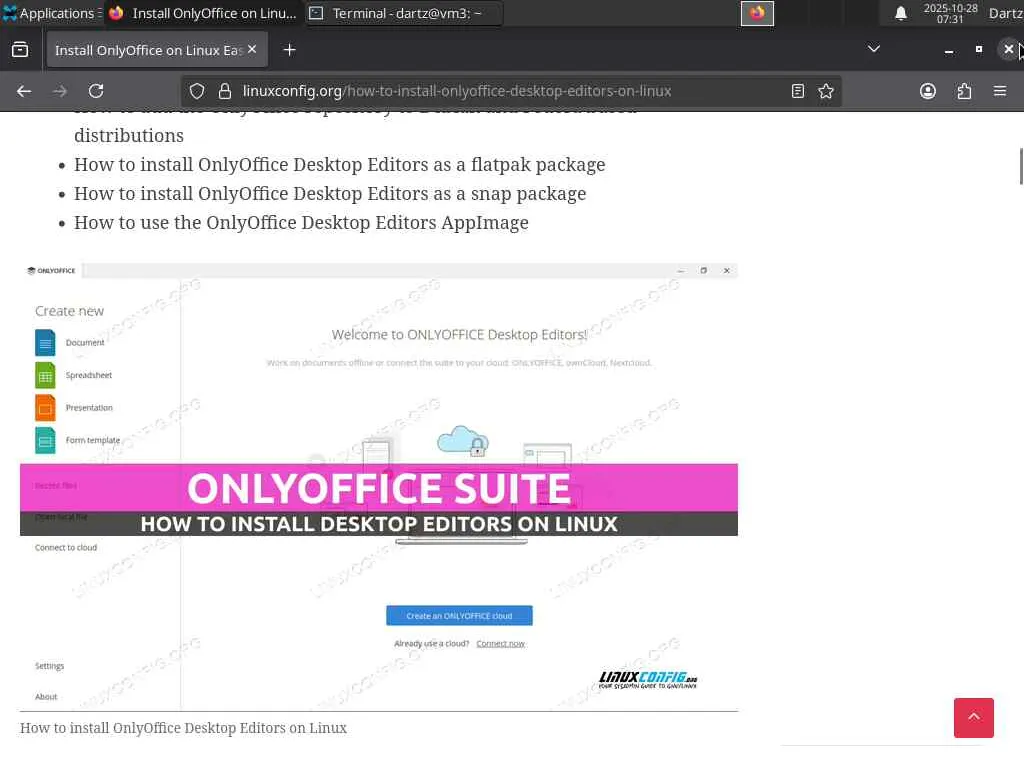Open the notification bell in the panel
Viewport: 1024px width, 768px height.
901,13
